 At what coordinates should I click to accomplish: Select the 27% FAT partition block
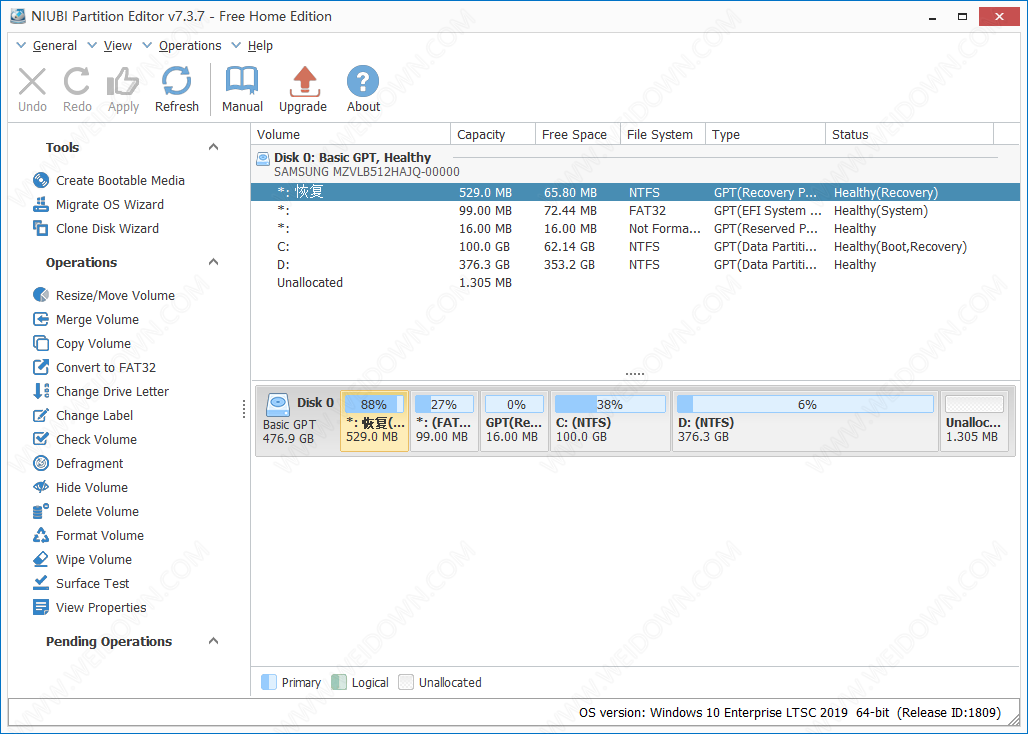[x=445, y=421]
